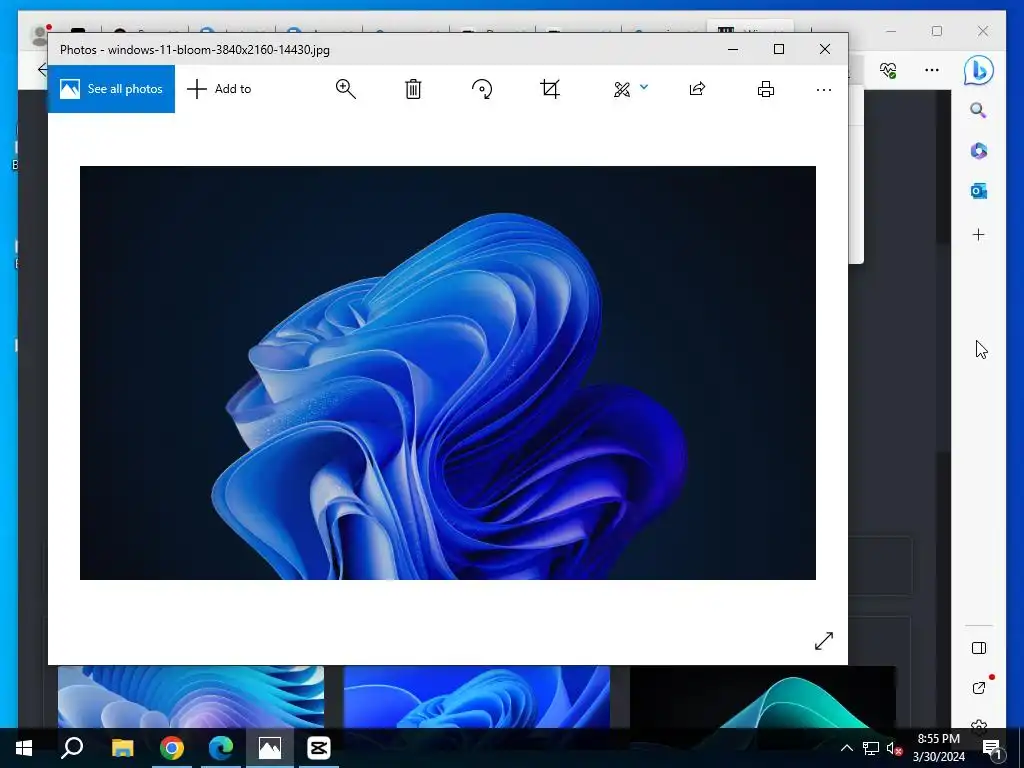Expand the Edit & Create dropdown arrow
The image size is (1024, 768).
[644, 87]
